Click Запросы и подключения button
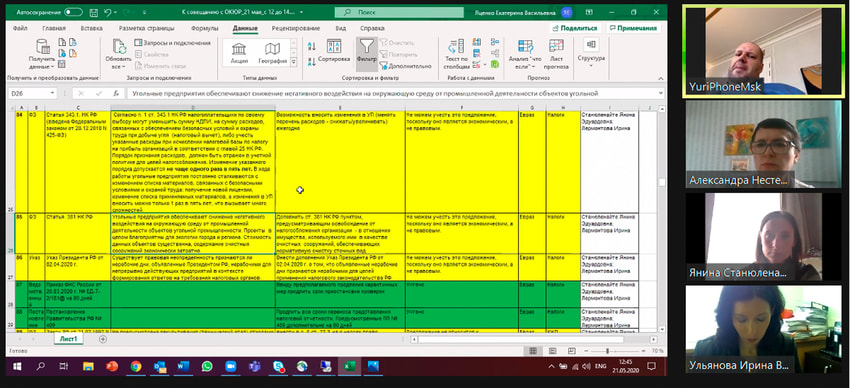The width and height of the screenshot is (850, 388). click(x=172, y=43)
